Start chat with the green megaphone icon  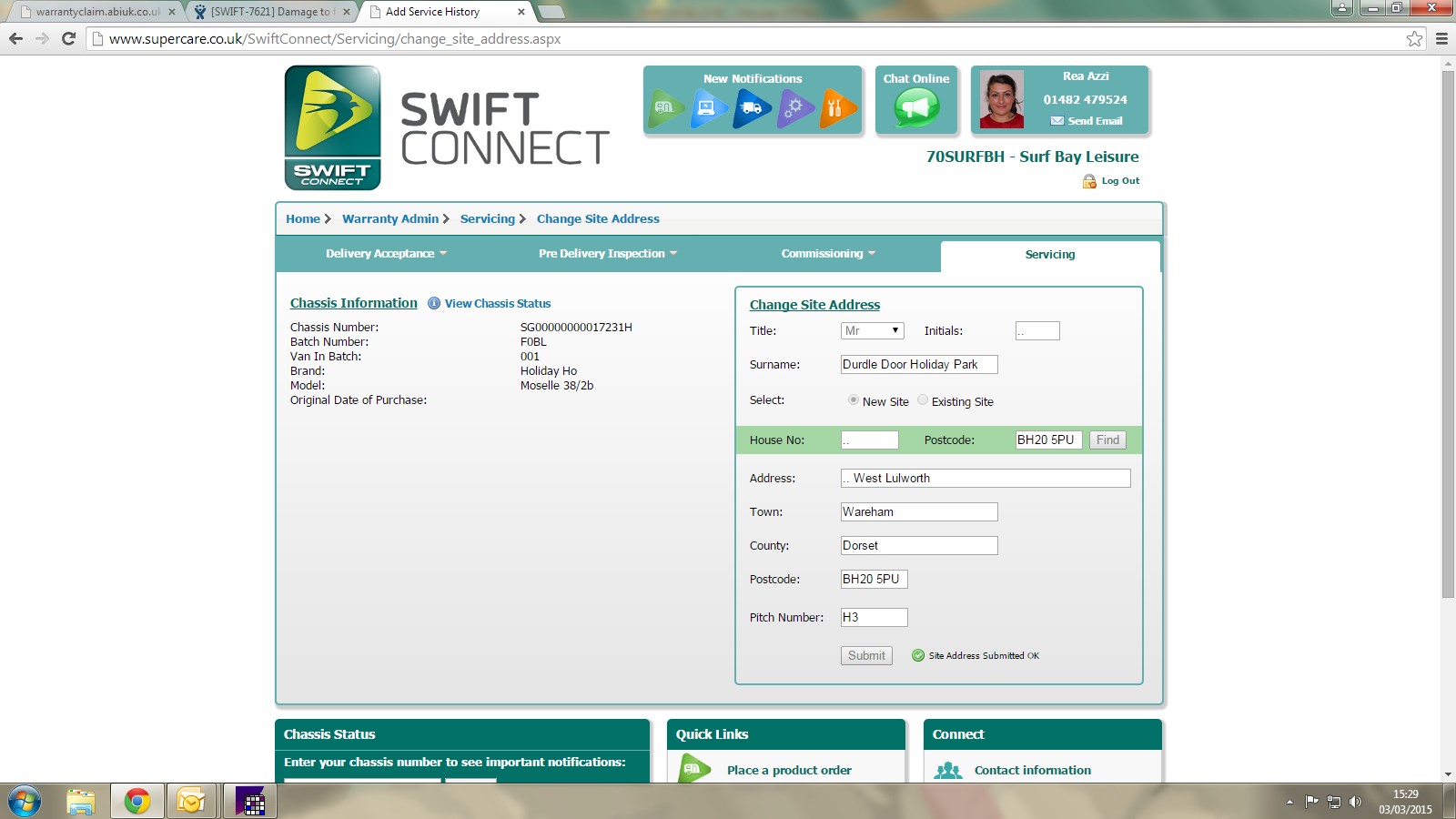click(916, 109)
